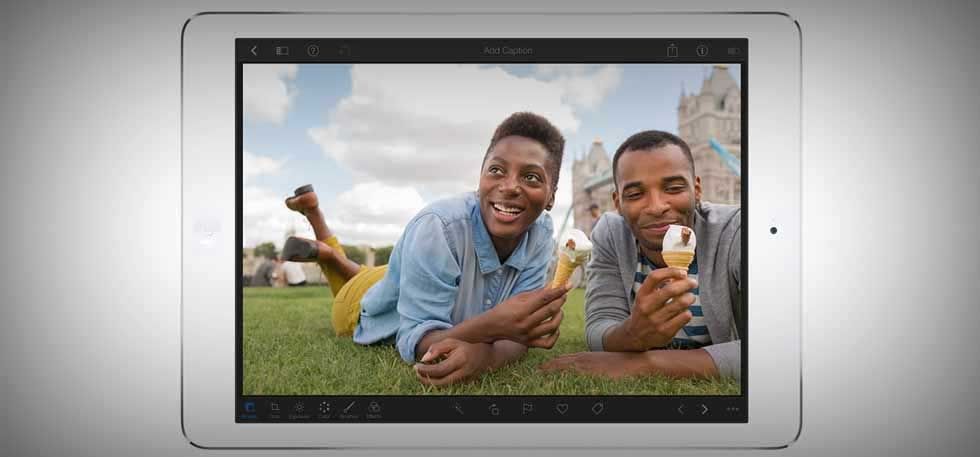
Task: Select the Color adjustment tool
Action: pos(324,409)
